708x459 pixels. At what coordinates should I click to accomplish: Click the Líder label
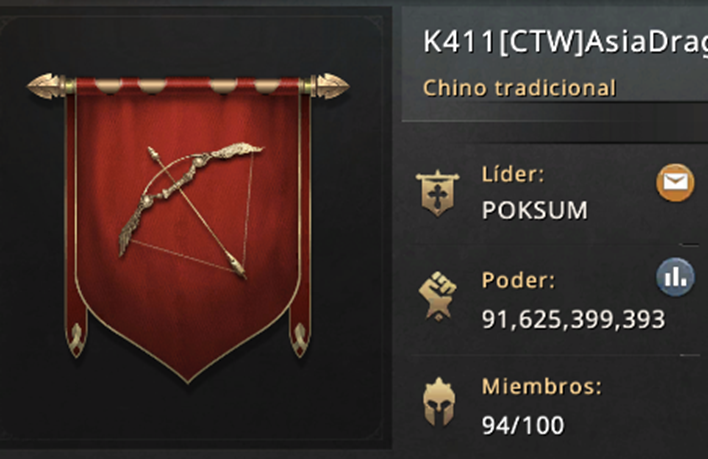(513, 174)
